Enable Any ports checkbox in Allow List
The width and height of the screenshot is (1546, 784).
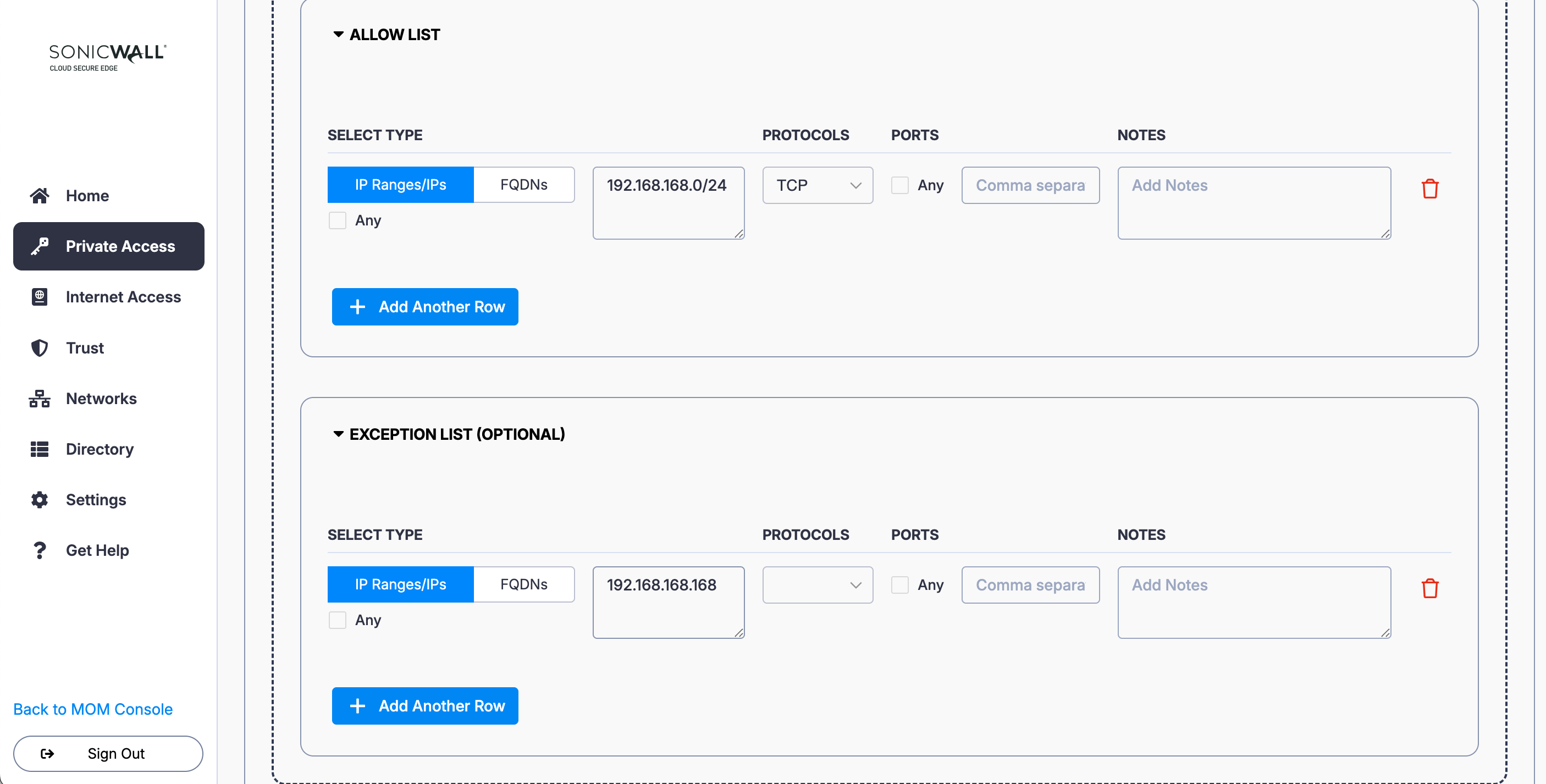[x=899, y=185]
